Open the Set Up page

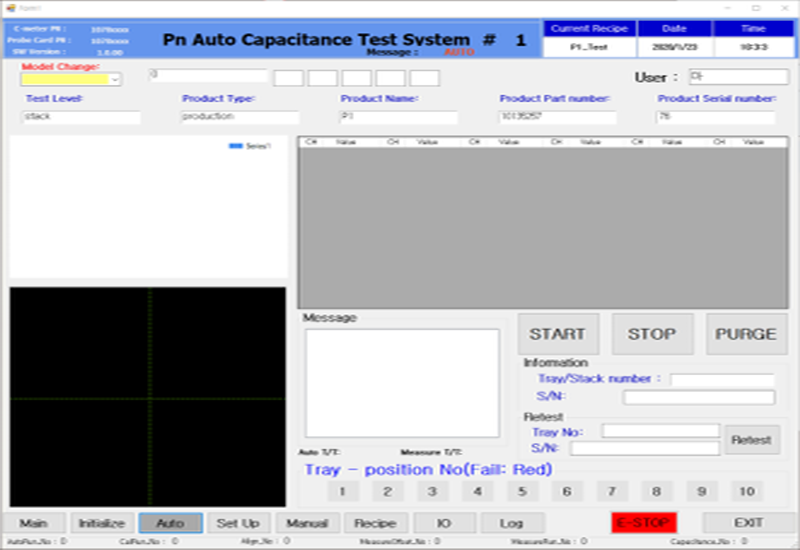click(x=238, y=523)
